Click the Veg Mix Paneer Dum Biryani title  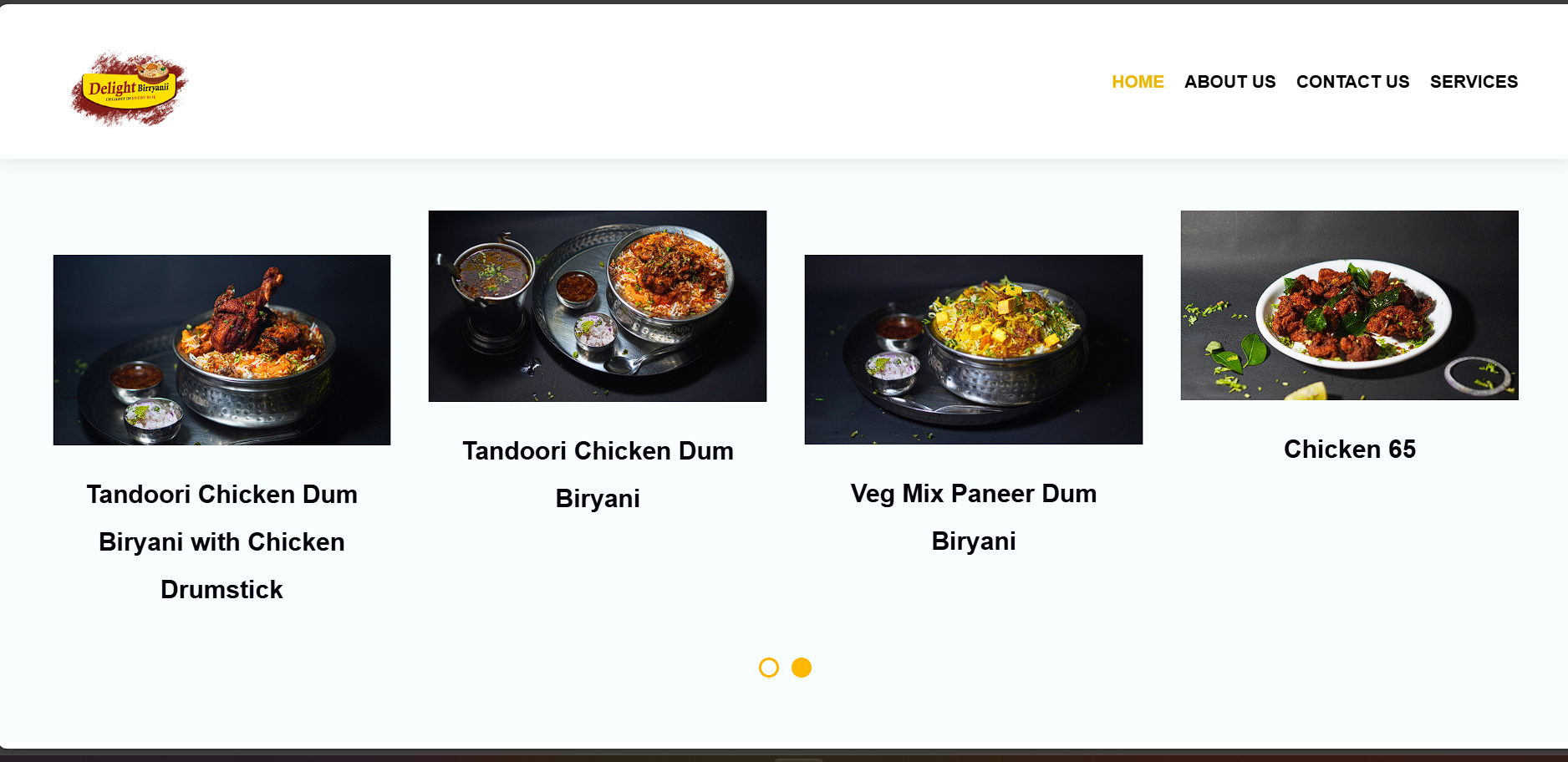(x=974, y=517)
